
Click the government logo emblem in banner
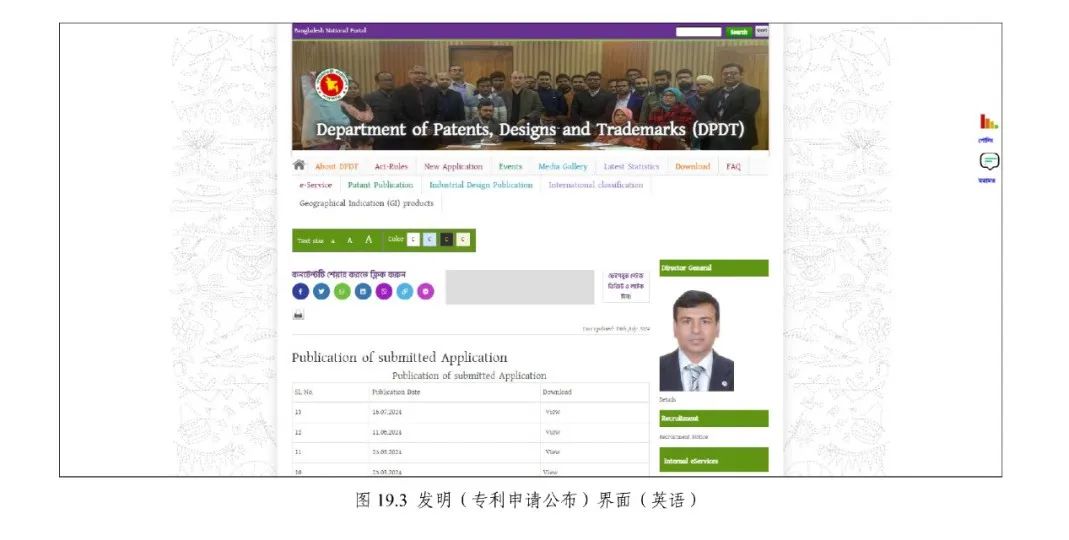coord(331,85)
